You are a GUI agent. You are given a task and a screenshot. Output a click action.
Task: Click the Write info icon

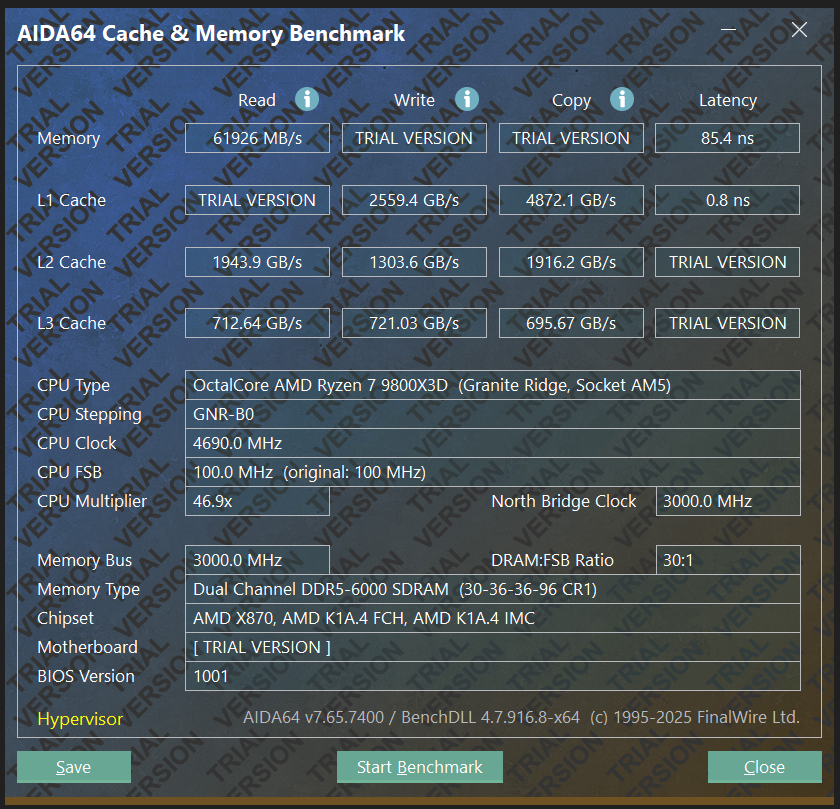point(467,99)
